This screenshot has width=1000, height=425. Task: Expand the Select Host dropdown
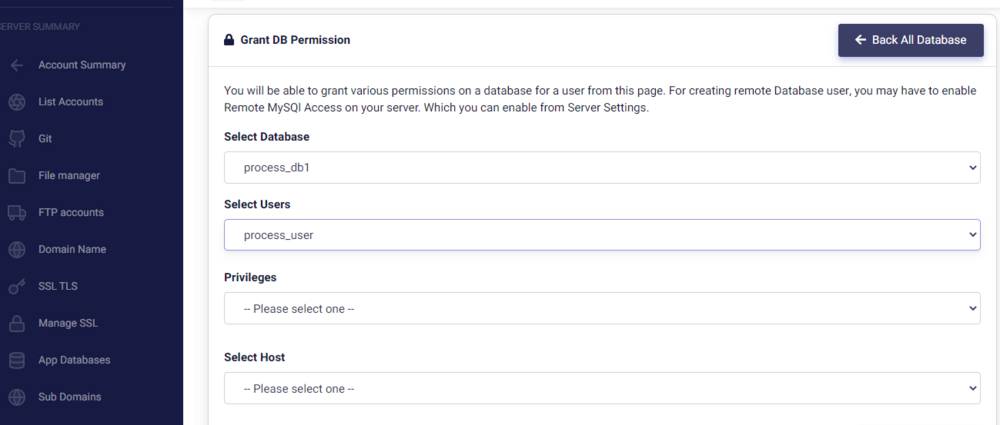602,388
